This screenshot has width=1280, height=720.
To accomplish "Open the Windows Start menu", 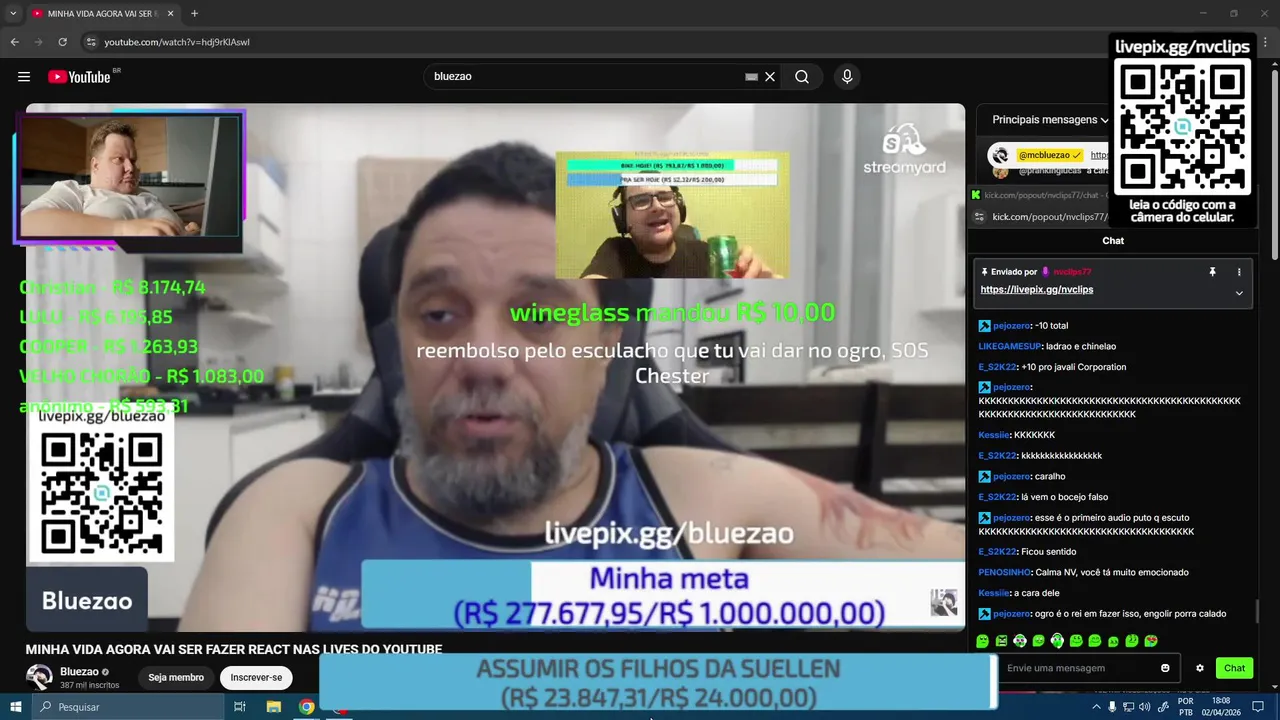I will coord(16,707).
